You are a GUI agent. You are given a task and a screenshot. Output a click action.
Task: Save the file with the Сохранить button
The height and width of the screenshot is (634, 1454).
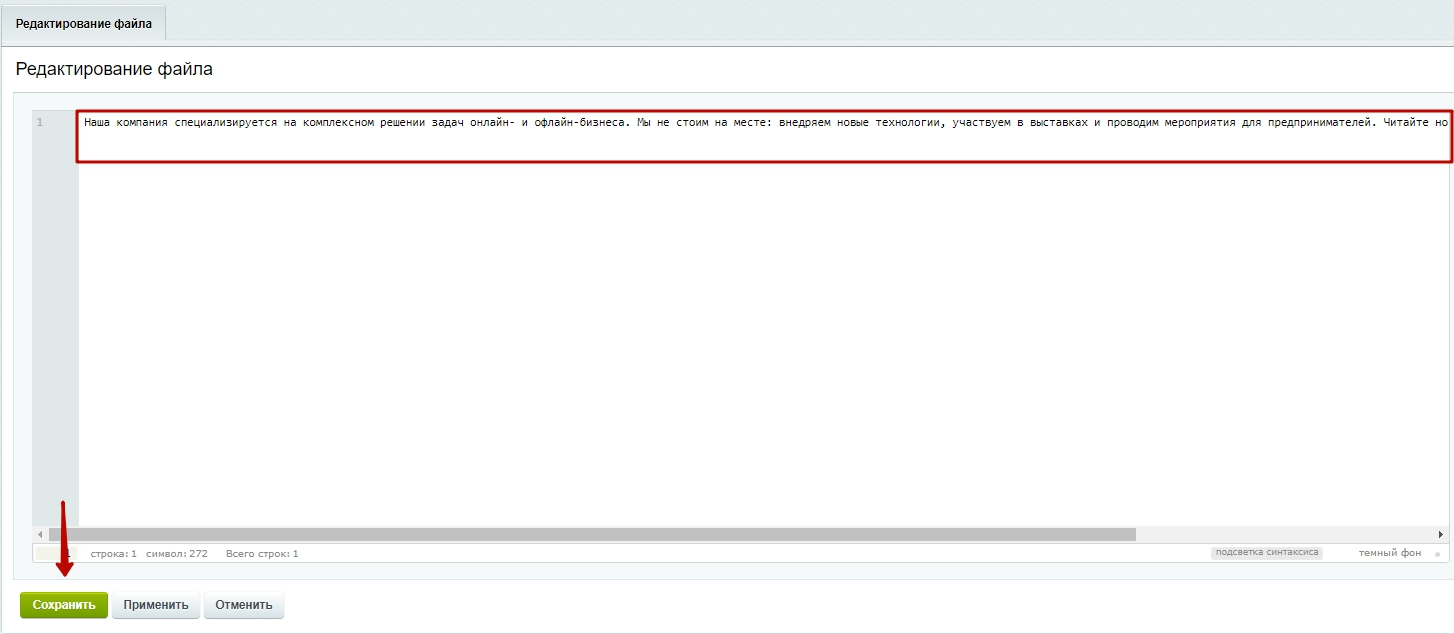tap(64, 605)
